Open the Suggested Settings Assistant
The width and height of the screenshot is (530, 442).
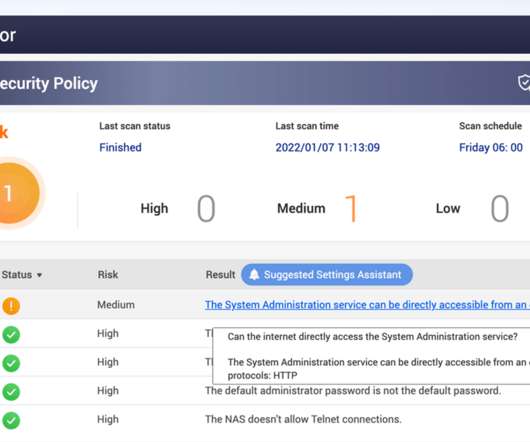click(x=327, y=275)
